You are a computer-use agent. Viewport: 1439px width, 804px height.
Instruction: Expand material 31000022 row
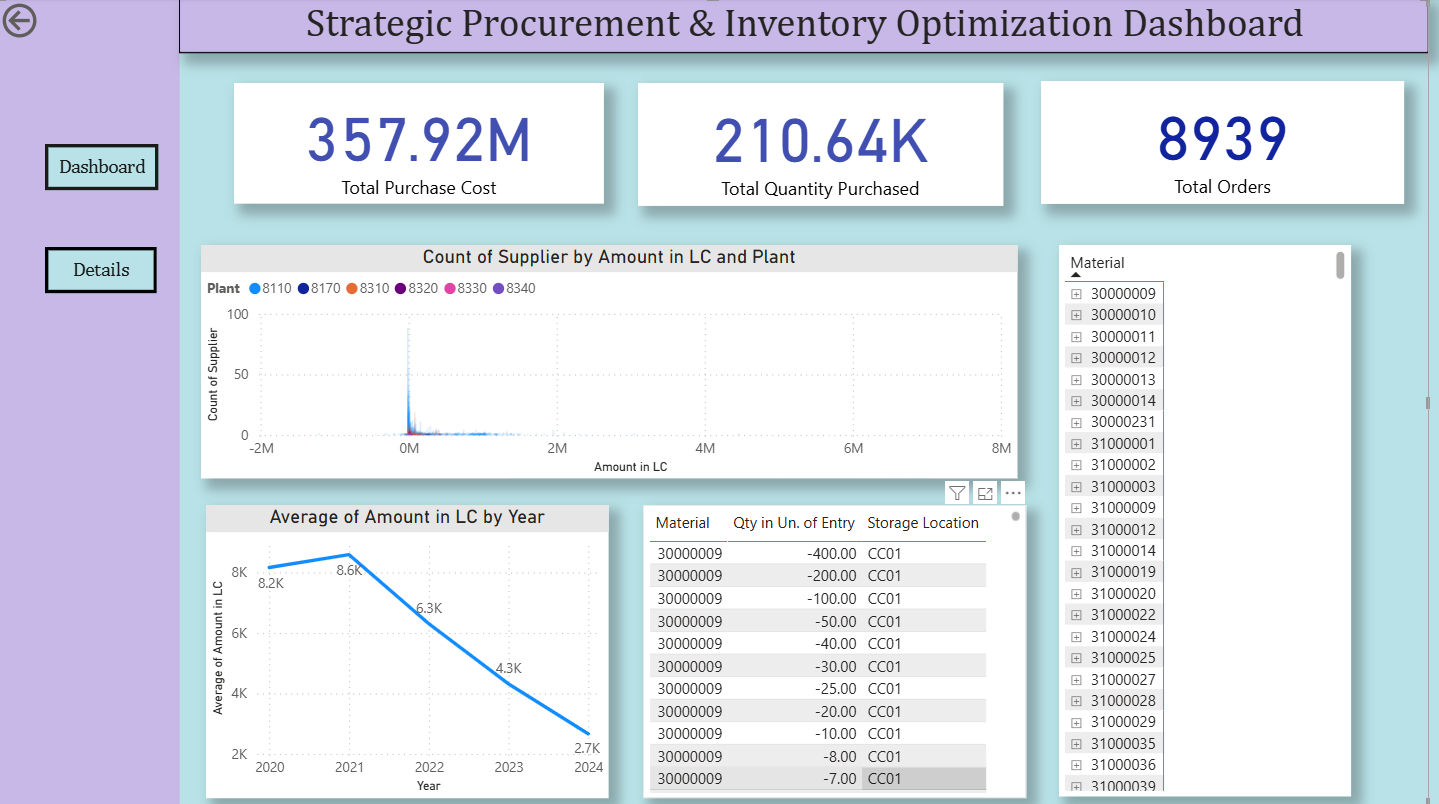(1077, 615)
